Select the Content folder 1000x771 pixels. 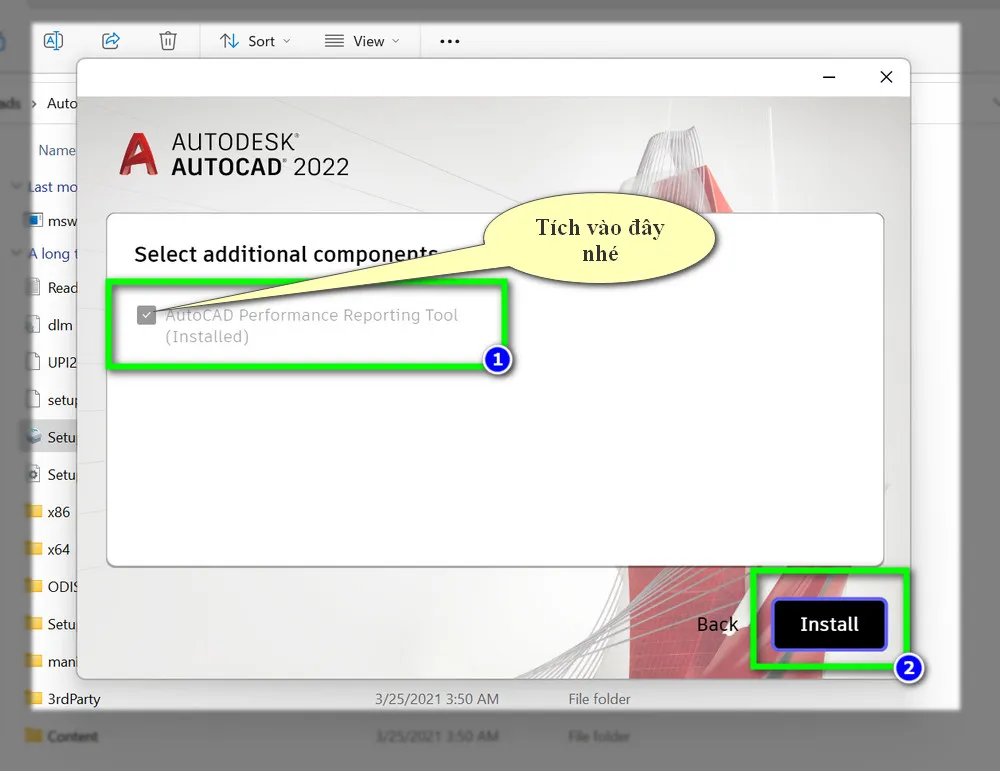coord(73,737)
